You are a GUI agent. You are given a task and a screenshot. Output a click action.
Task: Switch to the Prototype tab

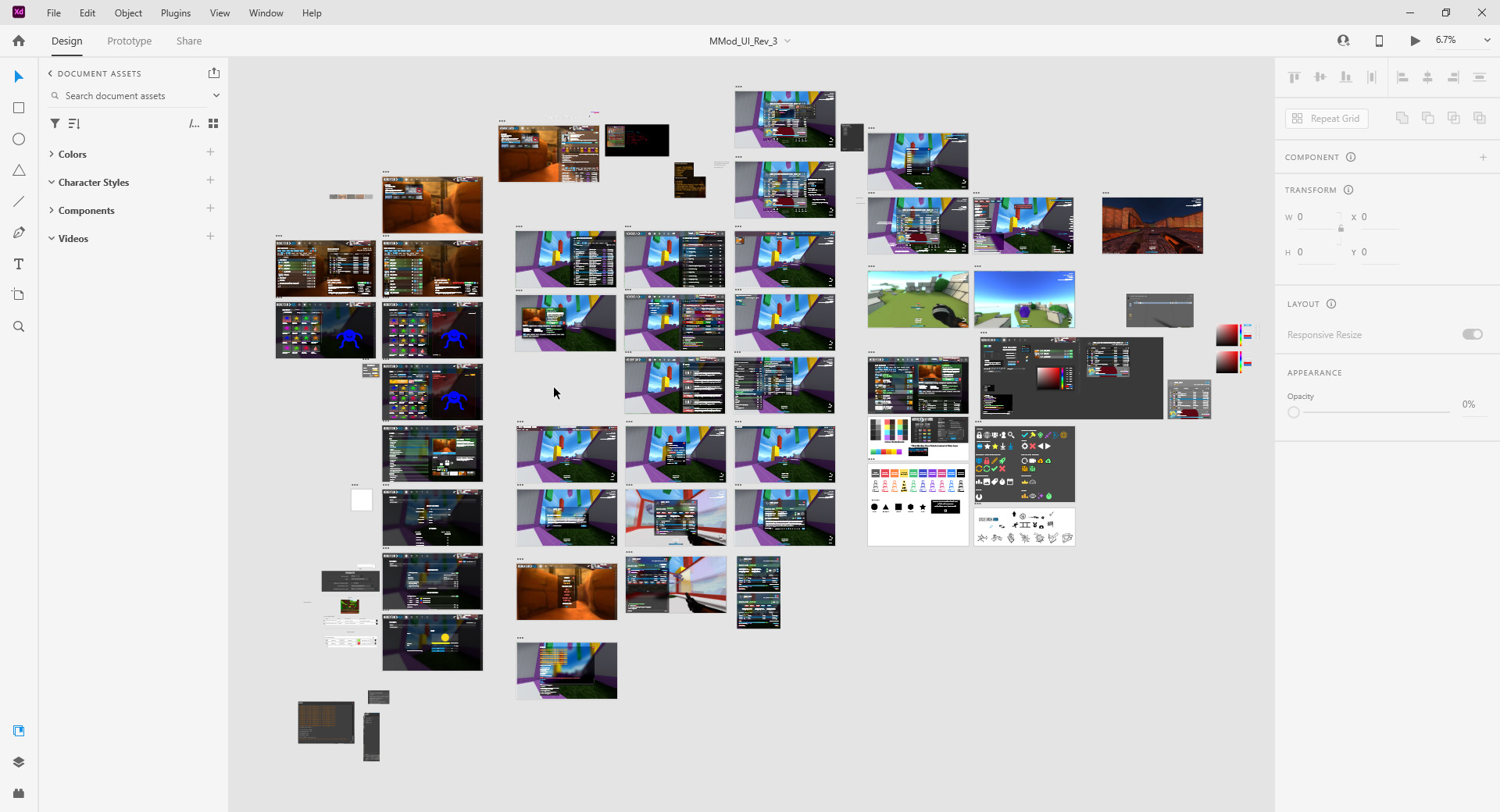point(129,41)
